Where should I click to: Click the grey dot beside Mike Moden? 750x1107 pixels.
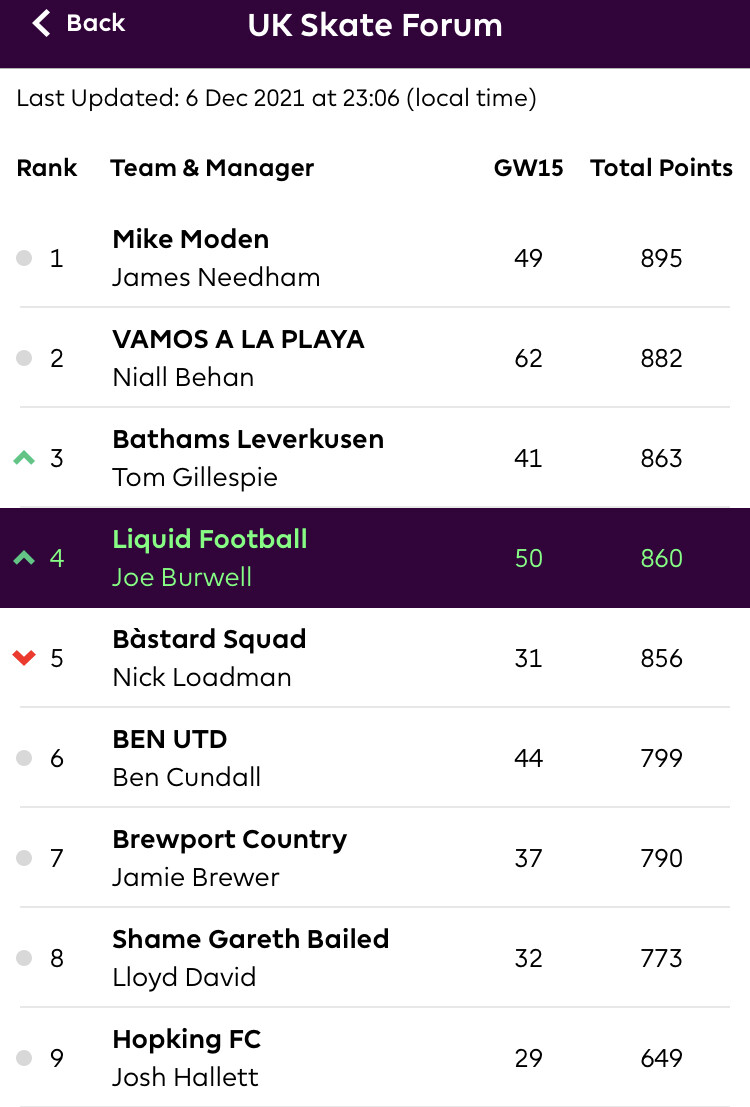24,258
